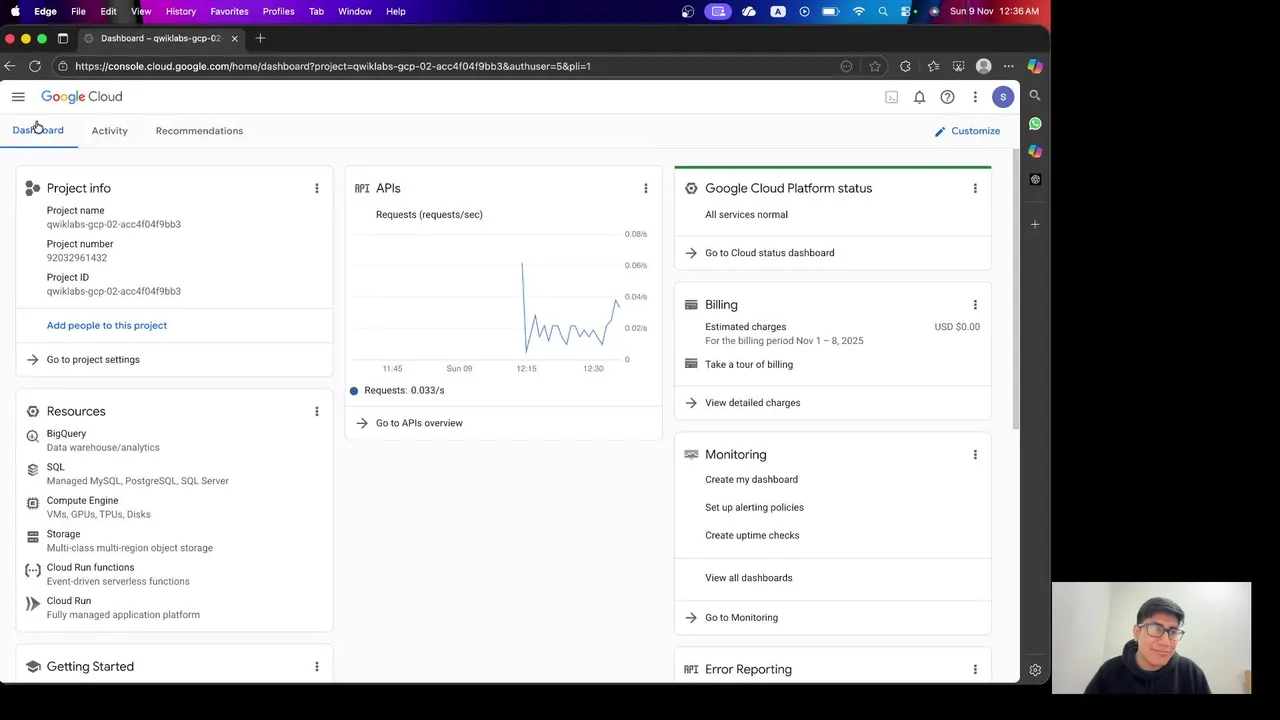Open Google Cloud Platform status card options
The image size is (1280, 720).
975,188
